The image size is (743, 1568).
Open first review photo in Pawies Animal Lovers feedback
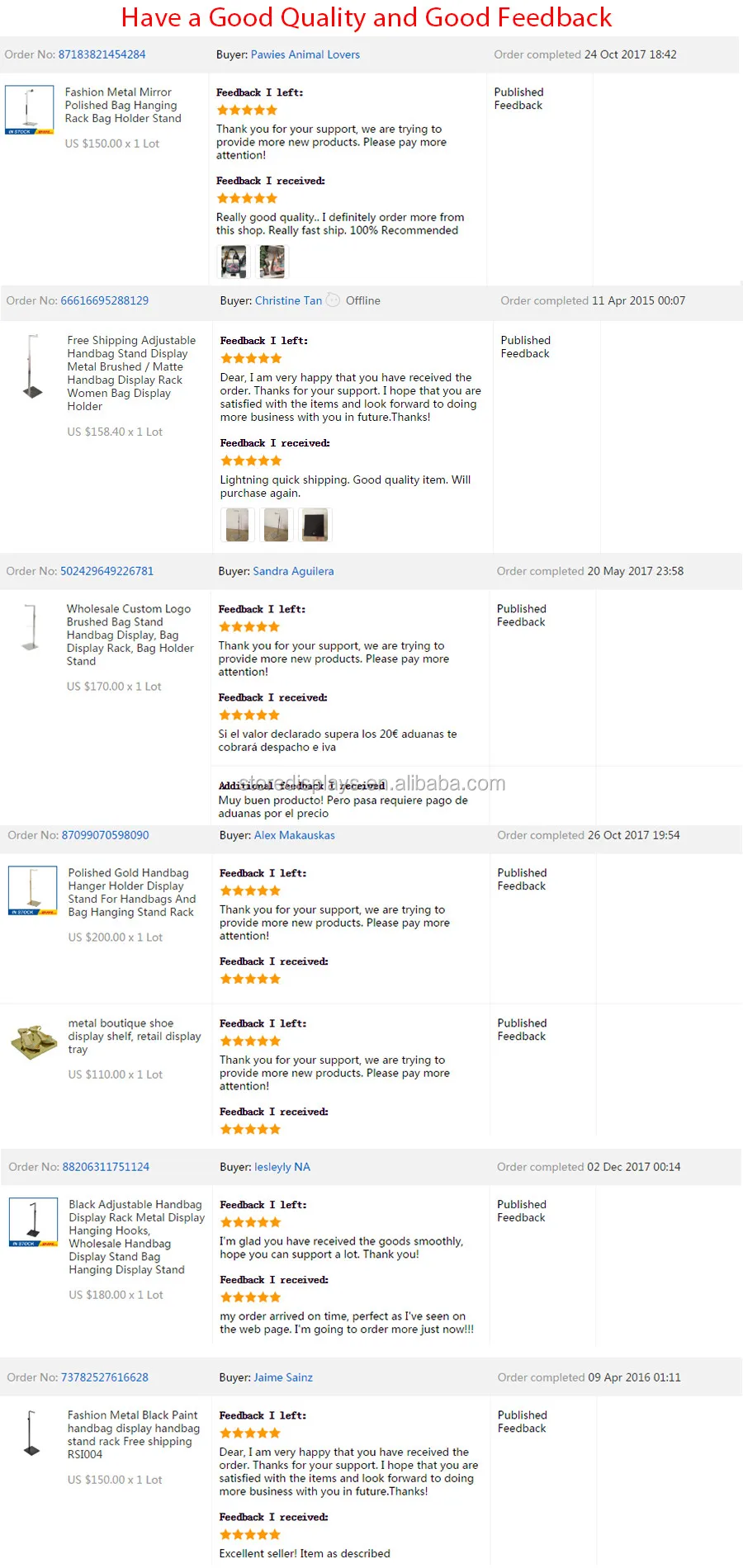click(x=234, y=262)
